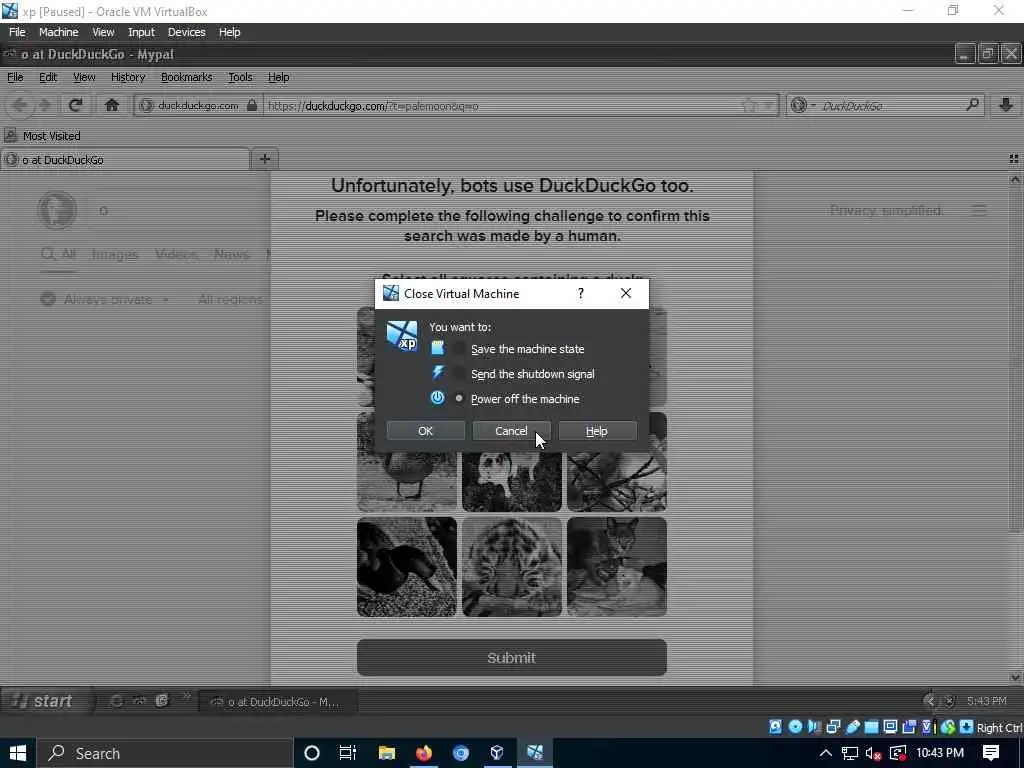Click the Images tab on the DuckDuckGo results
Screen dimensions: 1024x768
coord(115,255)
